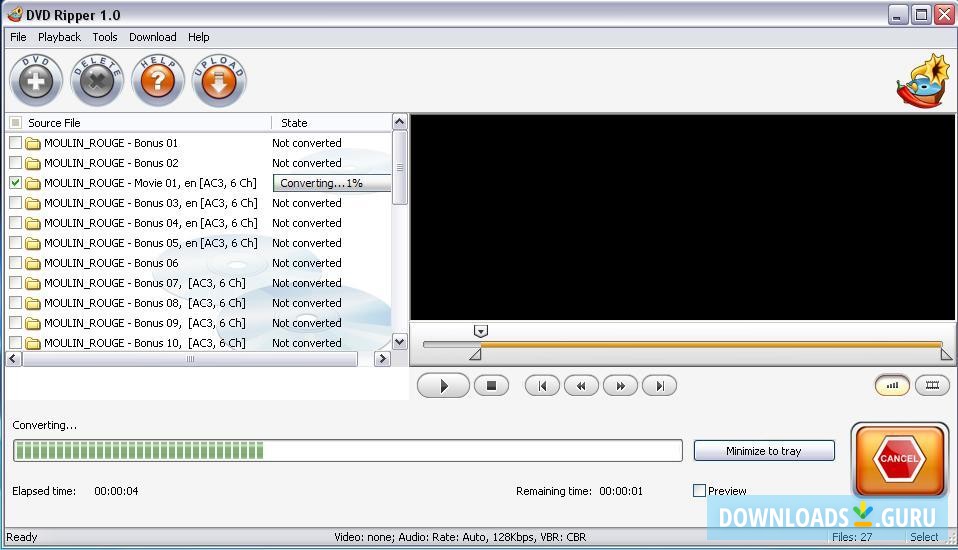
Task: Open the Playback menu
Action: click(x=59, y=37)
